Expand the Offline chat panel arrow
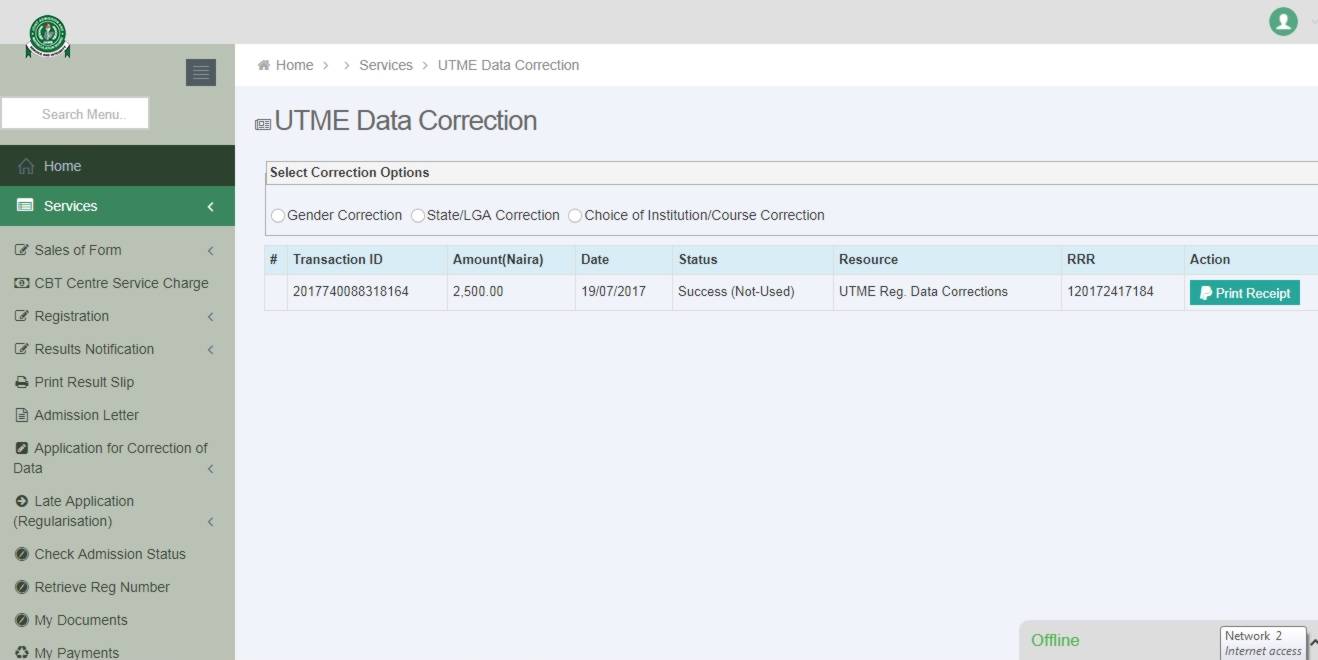Screen dimensions: 1318x660 [x=1313, y=642]
